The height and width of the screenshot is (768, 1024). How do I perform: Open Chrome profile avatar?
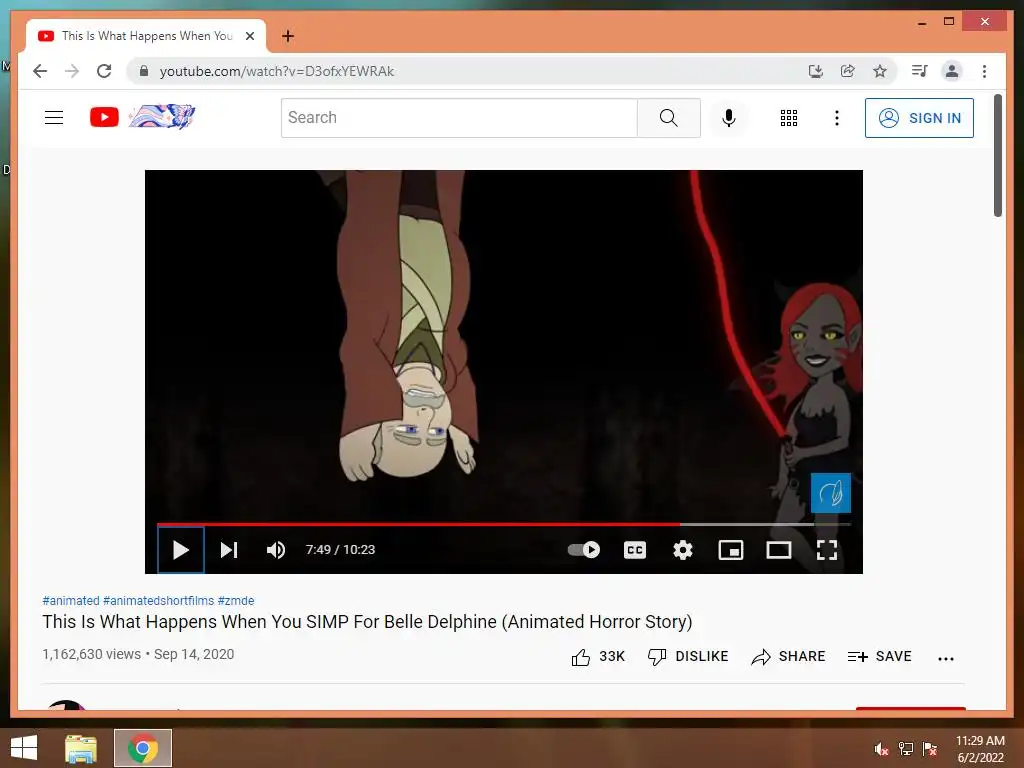point(952,71)
